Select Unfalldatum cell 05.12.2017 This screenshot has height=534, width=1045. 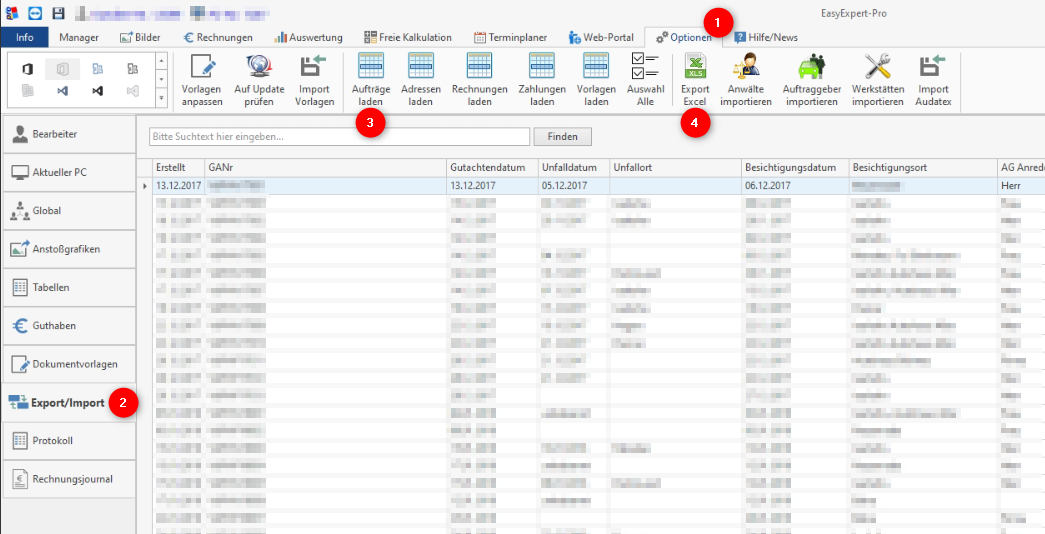click(574, 185)
